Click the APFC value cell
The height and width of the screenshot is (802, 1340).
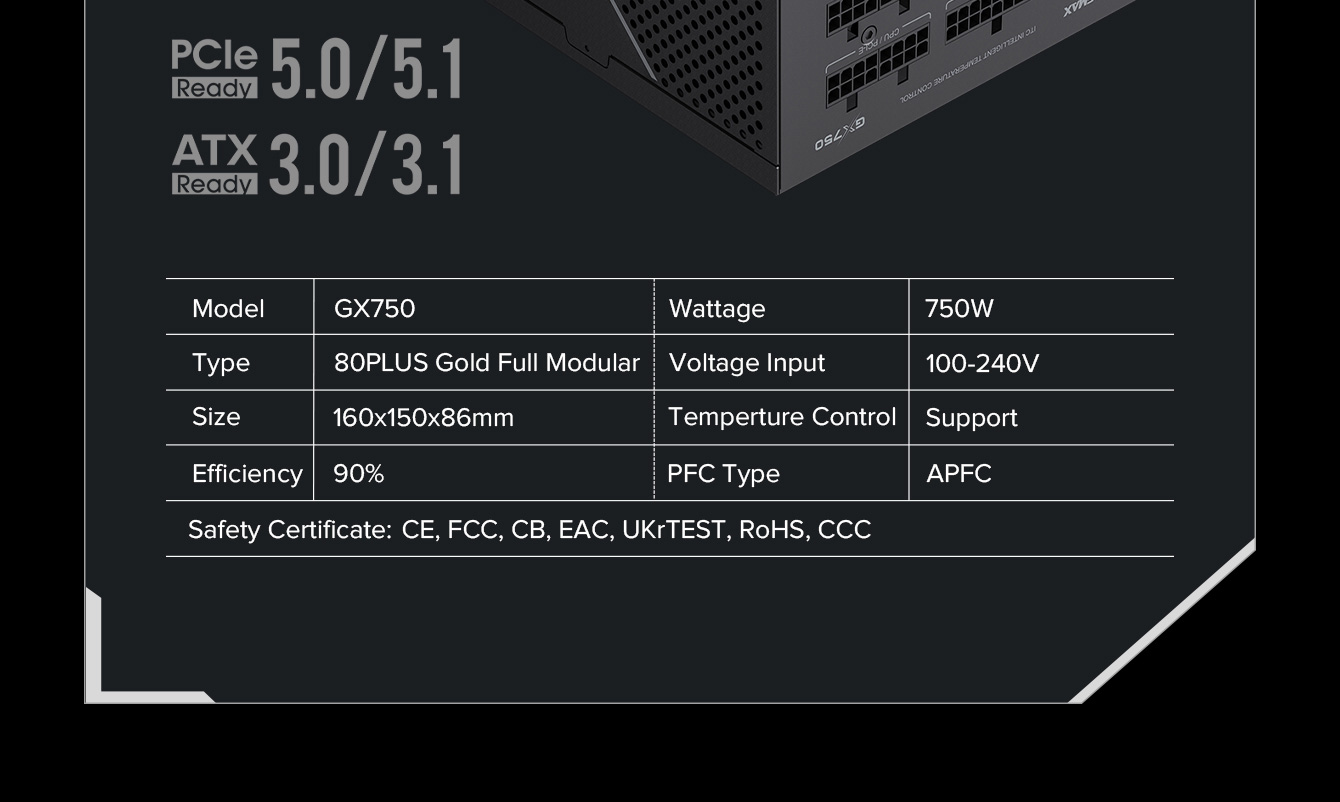pyautogui.click(x=958, y=474)
